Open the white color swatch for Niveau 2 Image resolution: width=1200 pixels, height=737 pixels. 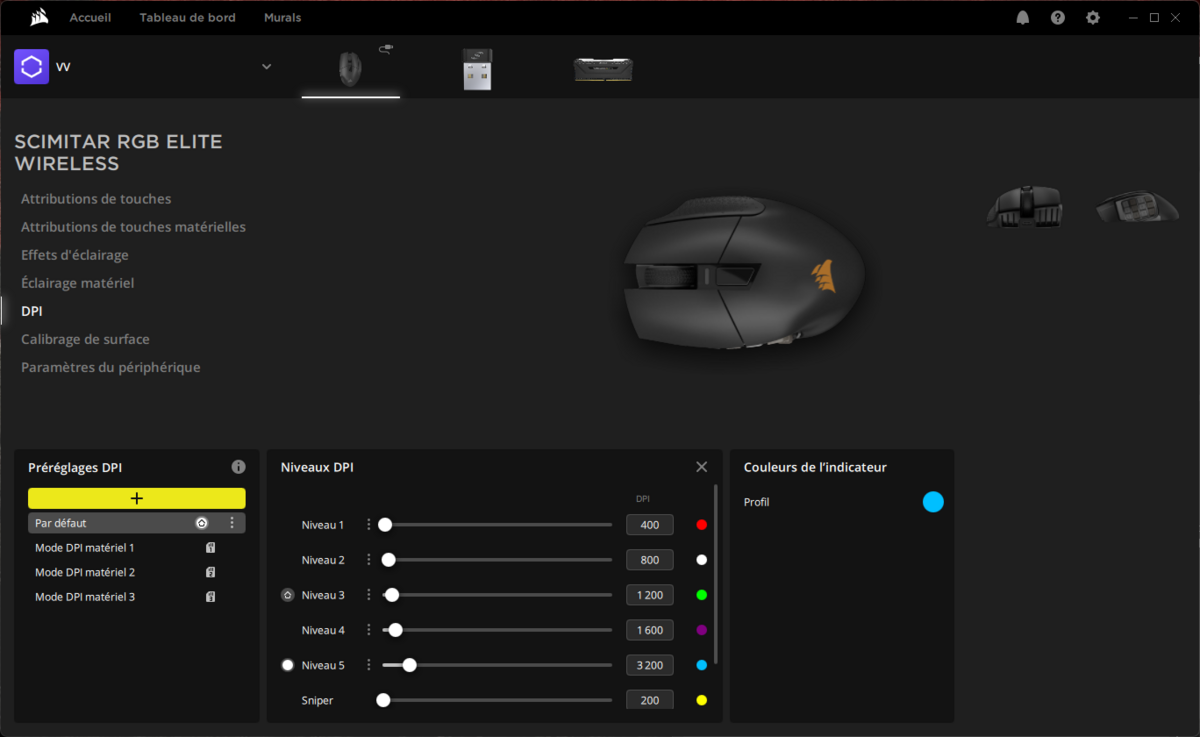coord(701,560)
